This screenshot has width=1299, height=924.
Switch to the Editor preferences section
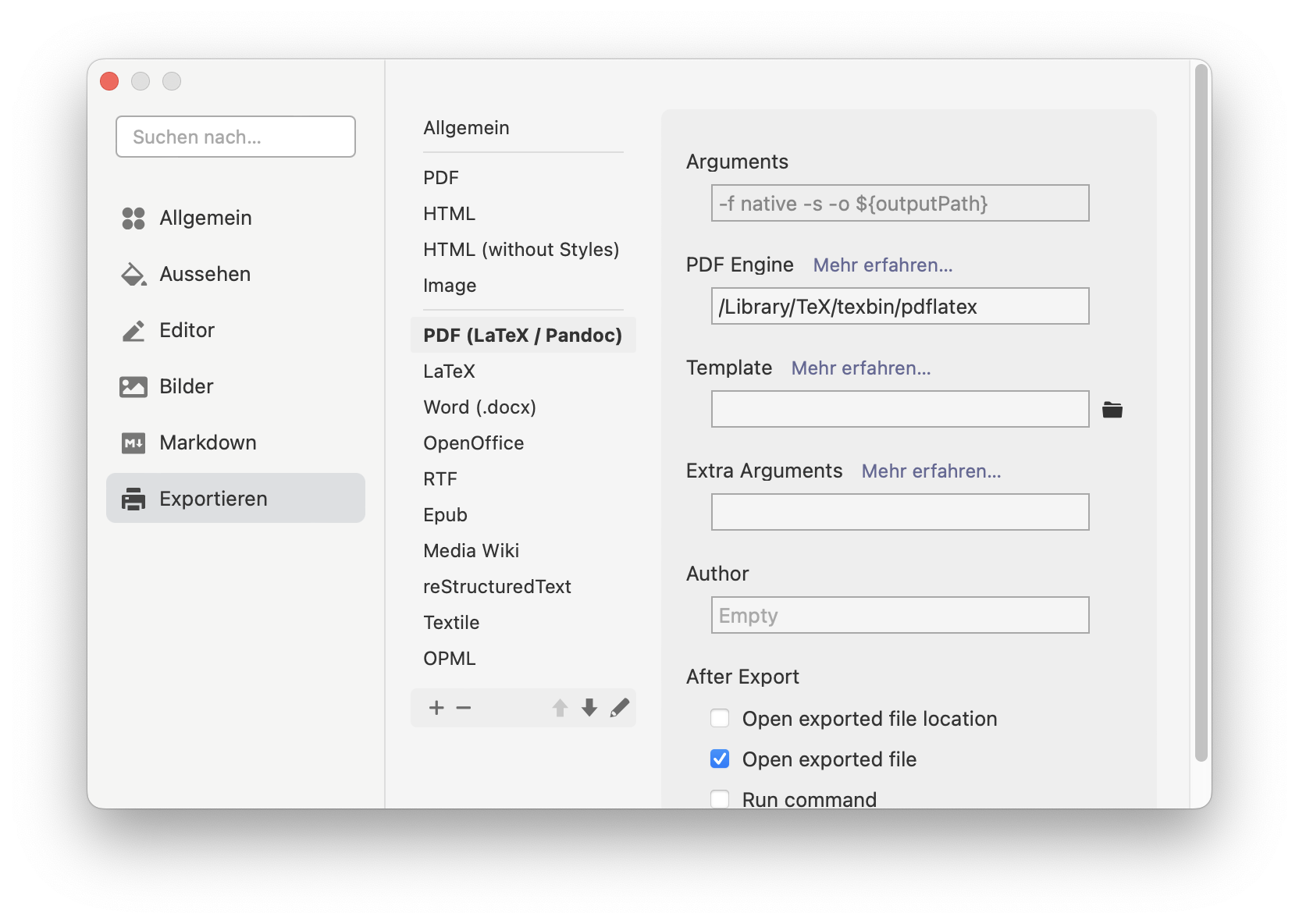tap(186, 330)
